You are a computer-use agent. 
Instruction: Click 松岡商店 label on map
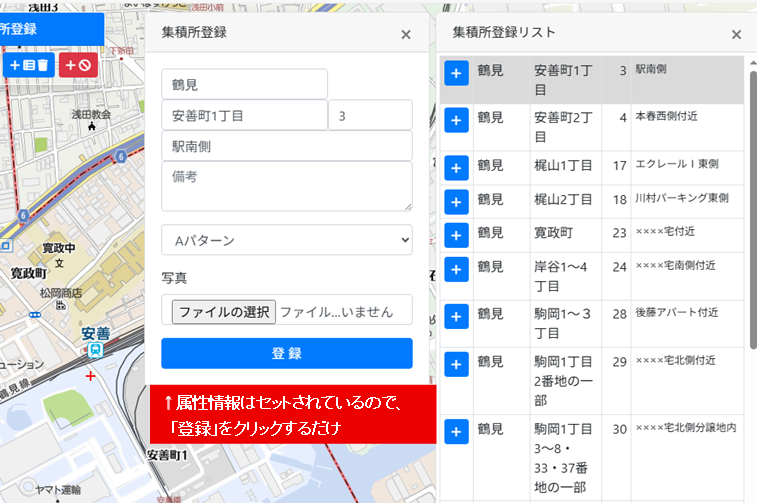point(61,293)
